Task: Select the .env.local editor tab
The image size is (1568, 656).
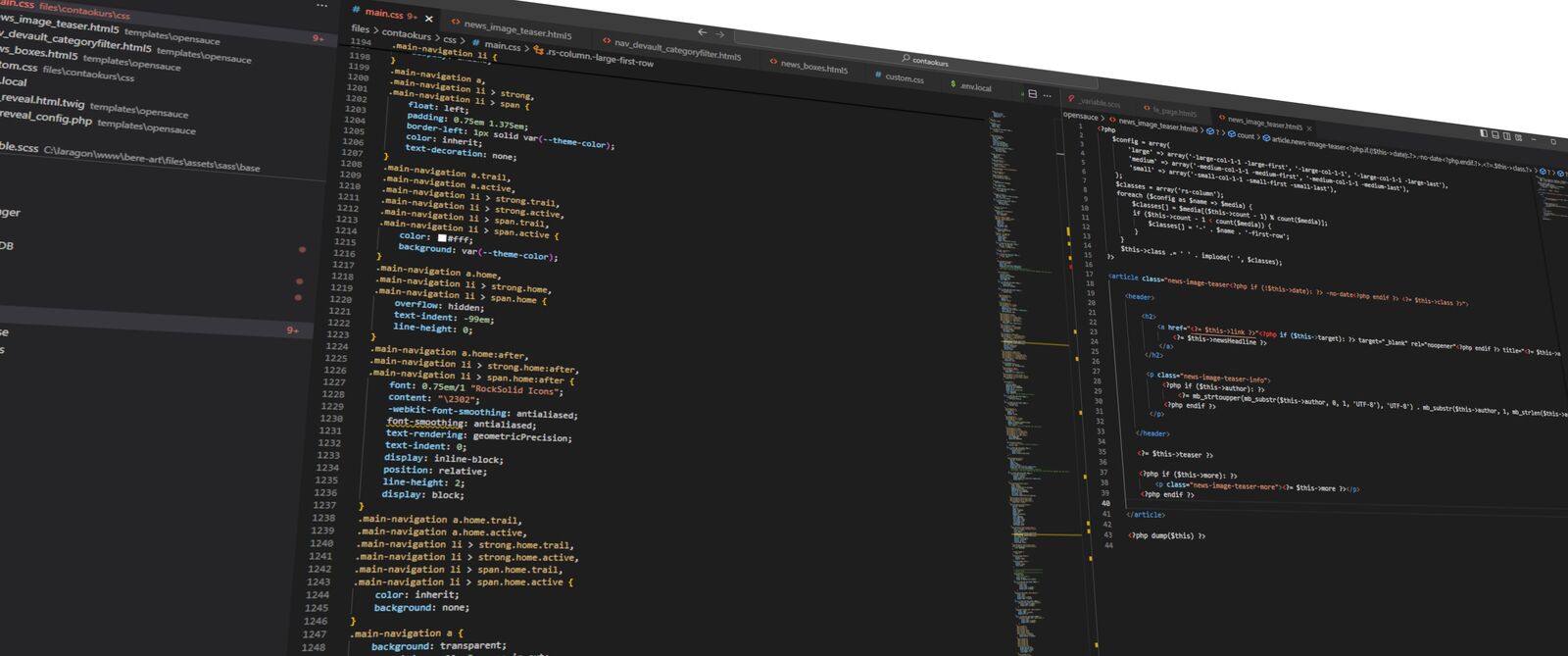Action: tap(971, 86)
